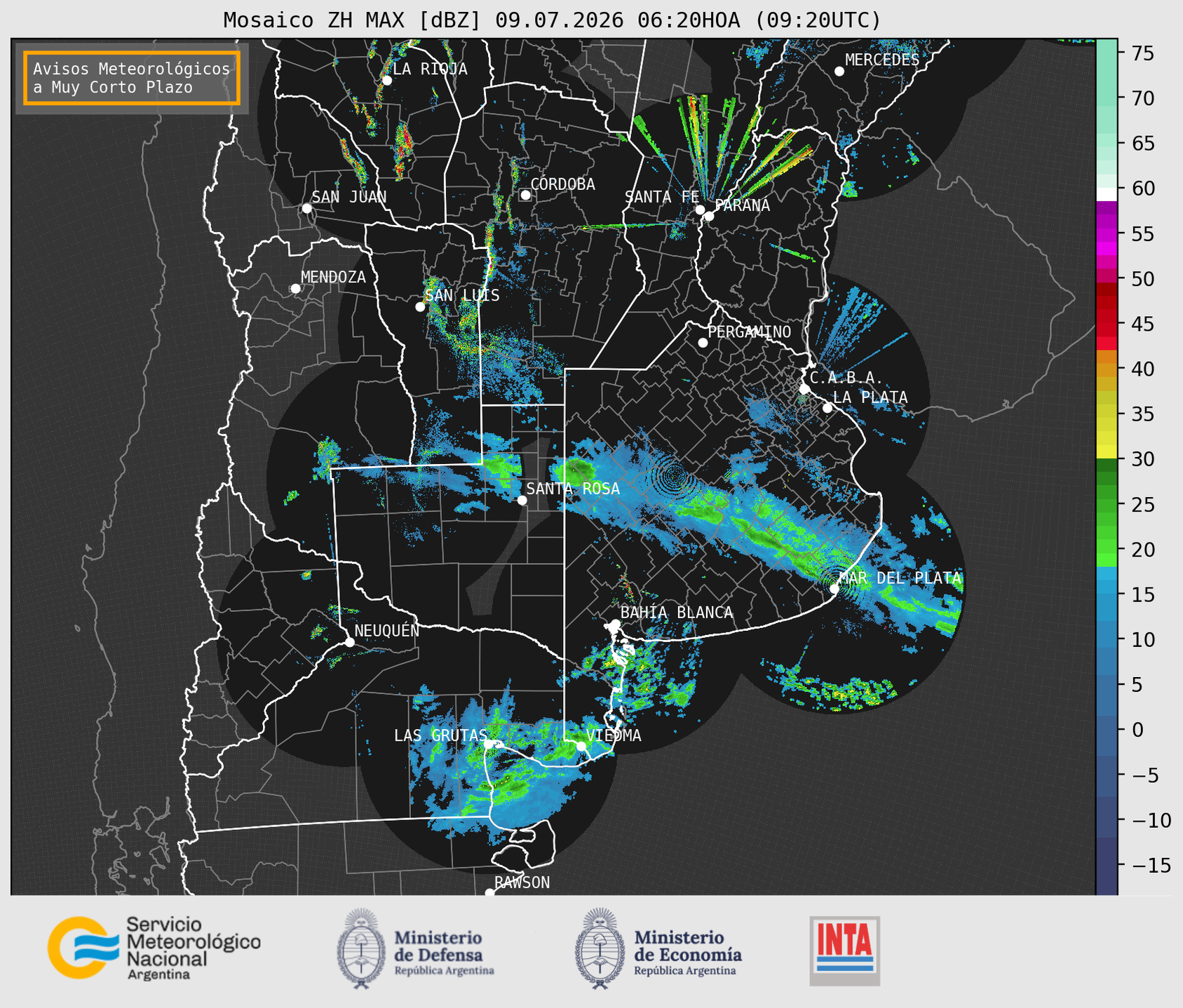Click the magenta 55 dBZ color band
Screen dimensions: 1183x1008
(x=1106, y=233)
